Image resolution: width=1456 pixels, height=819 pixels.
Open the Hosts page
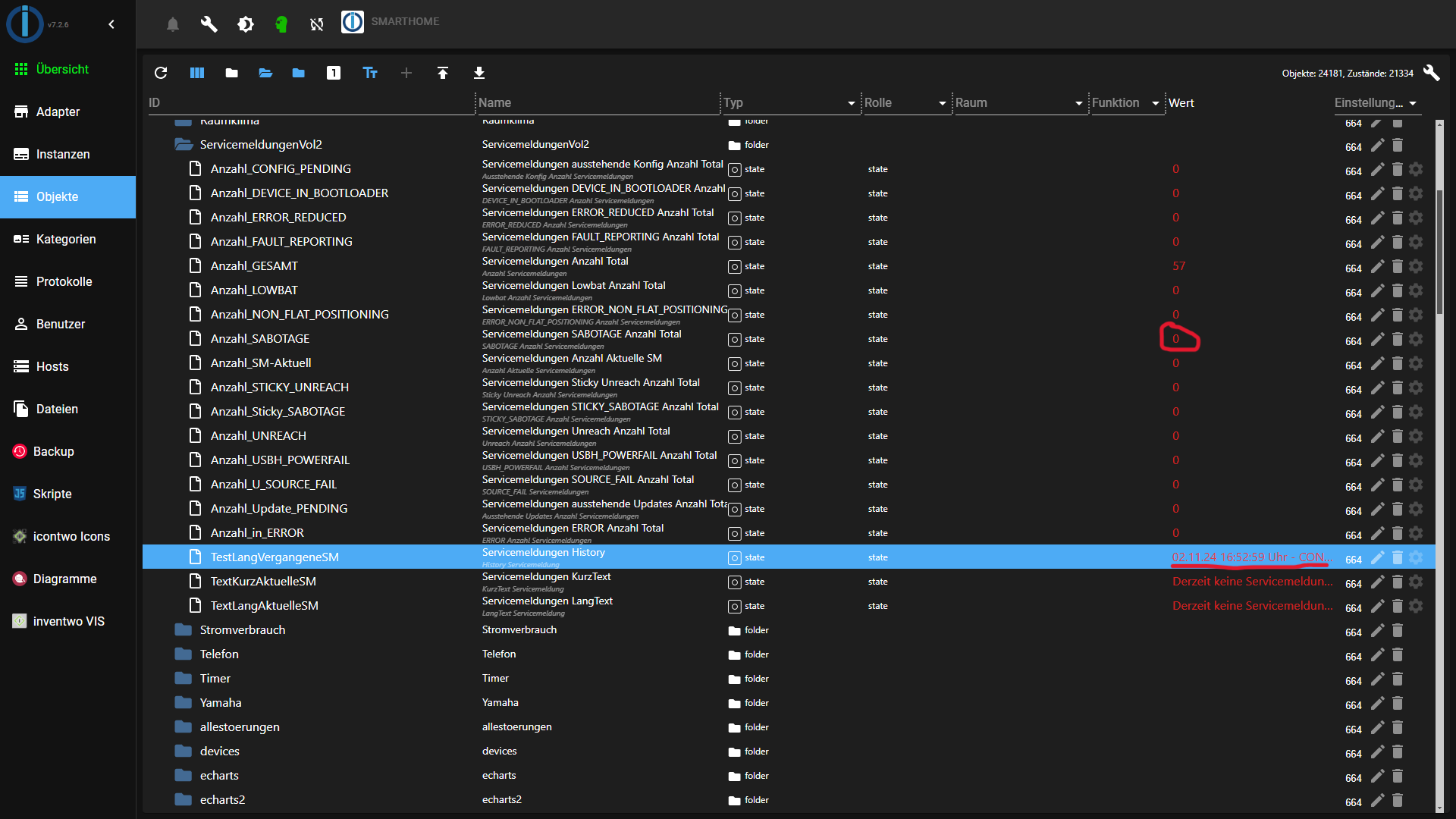pyautogui.click(x=67, y=366)
